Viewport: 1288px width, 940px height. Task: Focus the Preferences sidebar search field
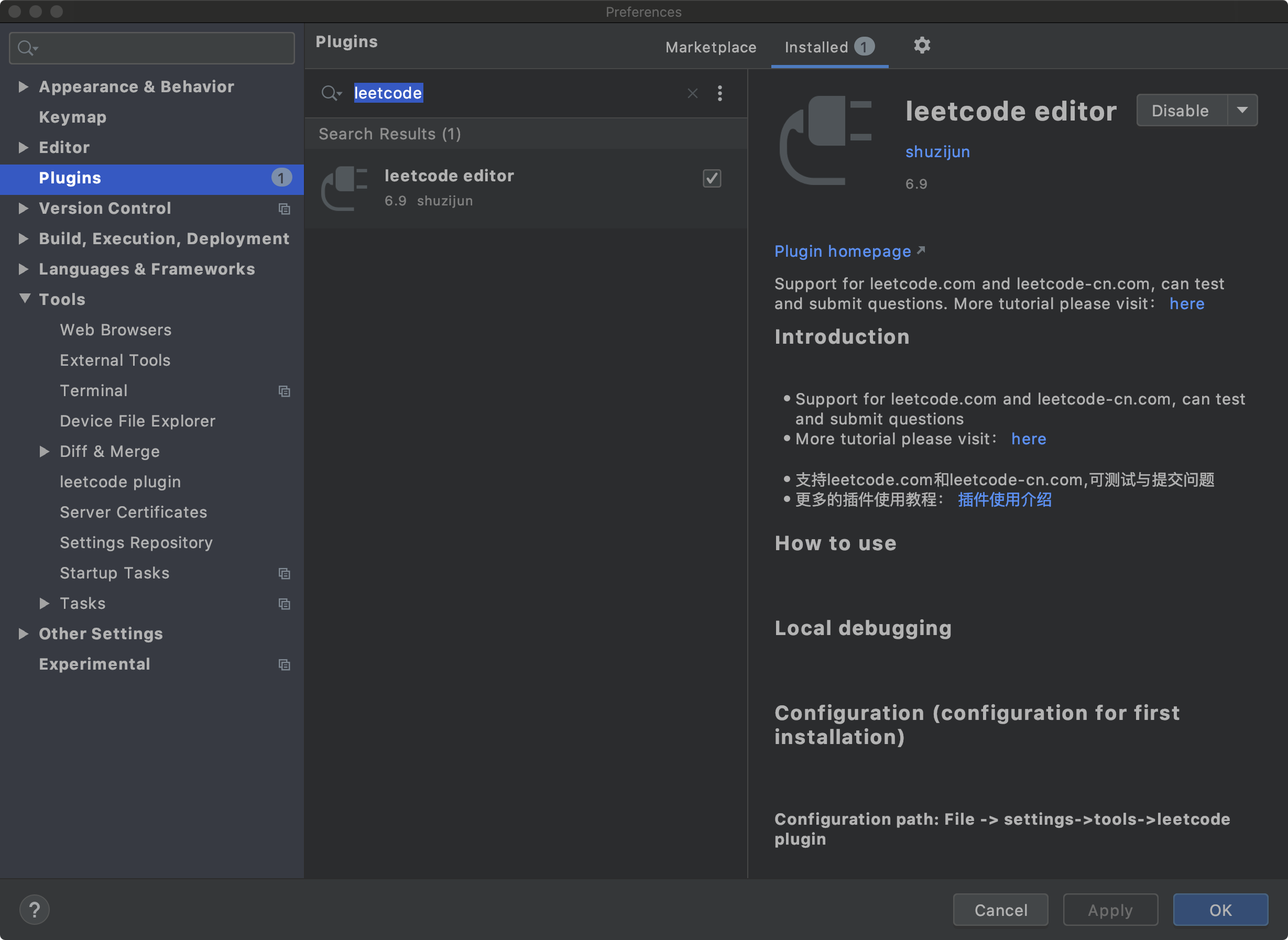(152, 48)
